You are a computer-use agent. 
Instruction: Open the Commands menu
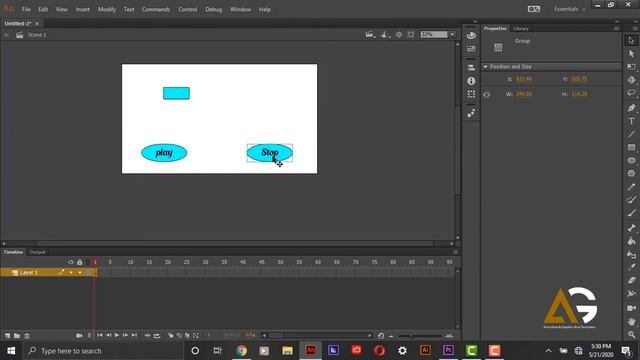[x=156, y=9]
